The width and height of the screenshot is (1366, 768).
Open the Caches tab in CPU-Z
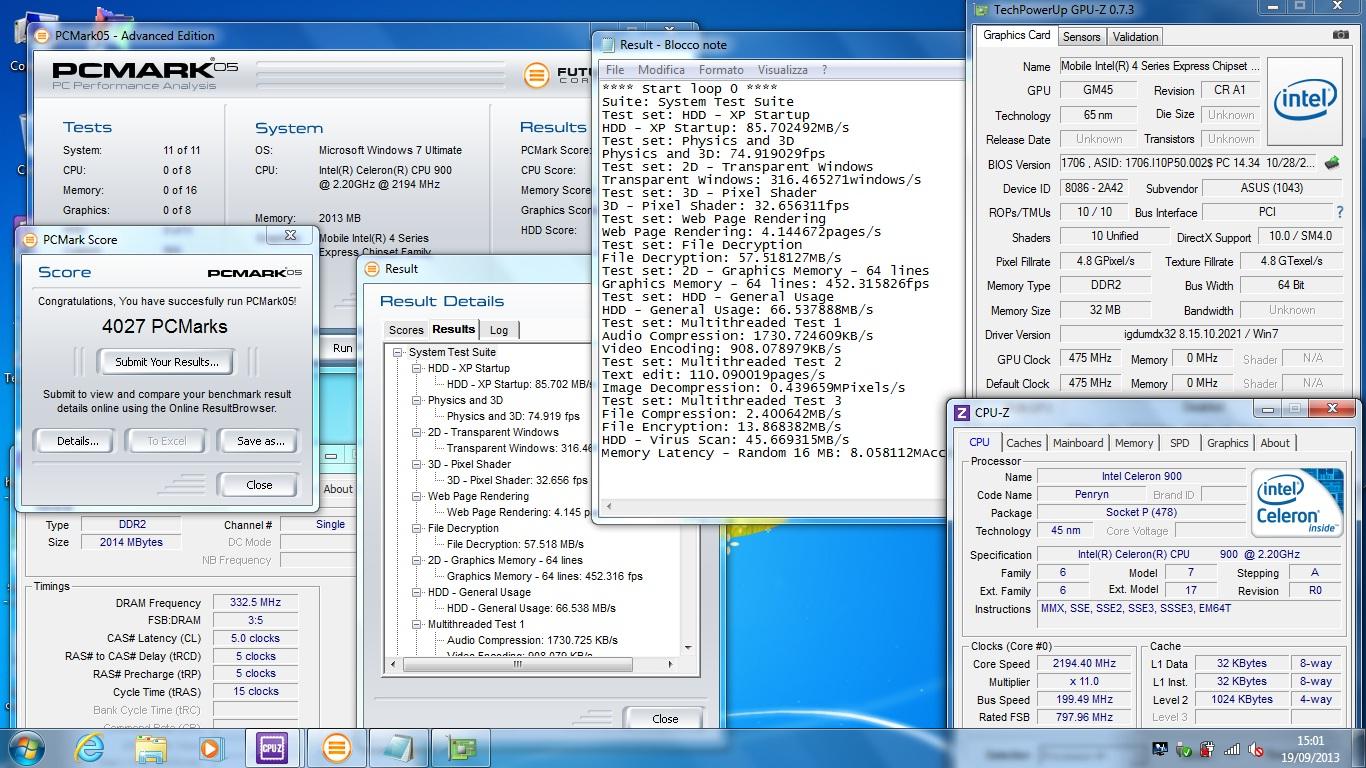pyautogui.click(x=1023, y=443)
